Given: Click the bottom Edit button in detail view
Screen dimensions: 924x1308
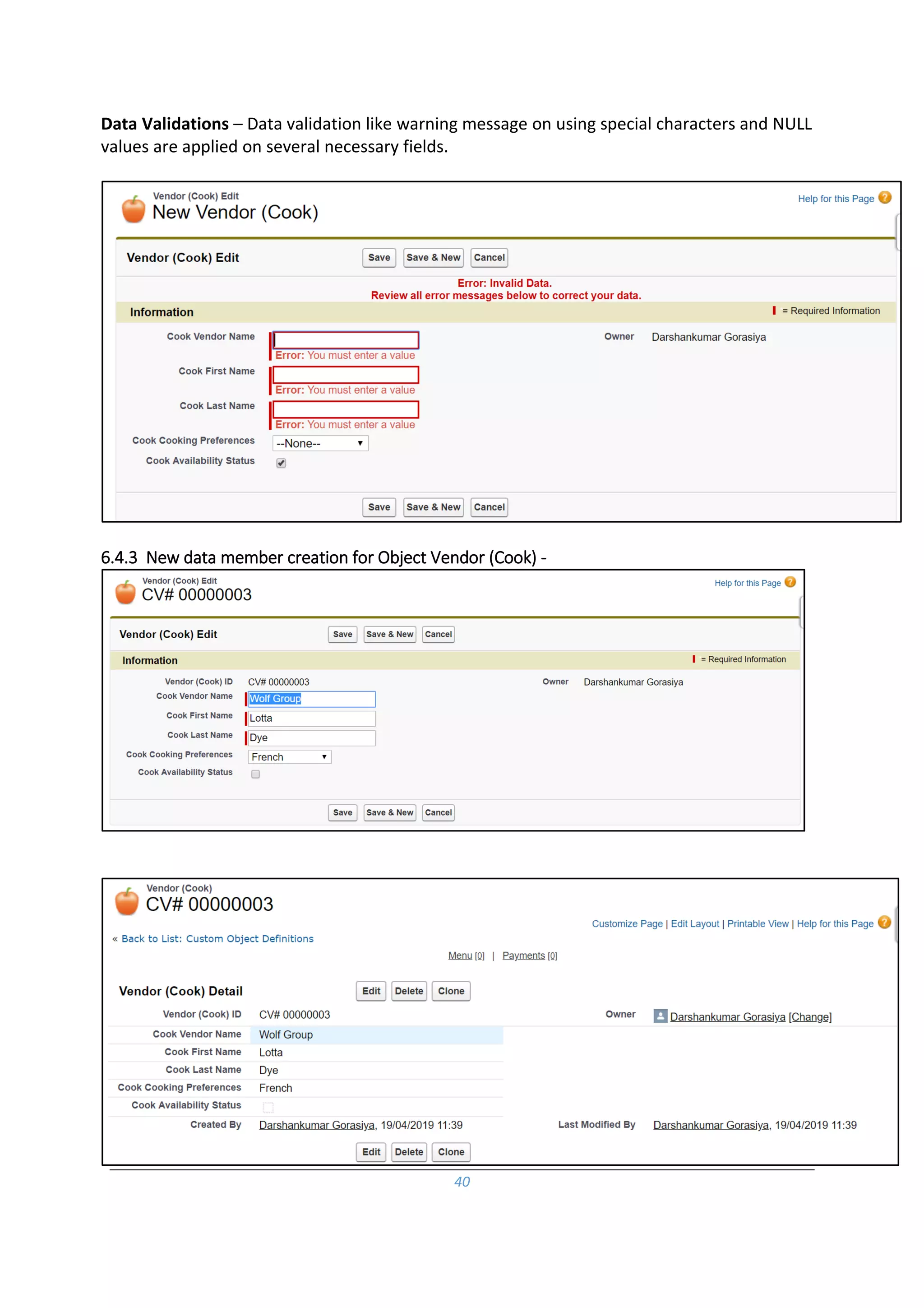Looking at the screenshot, I should (371, 1152).
